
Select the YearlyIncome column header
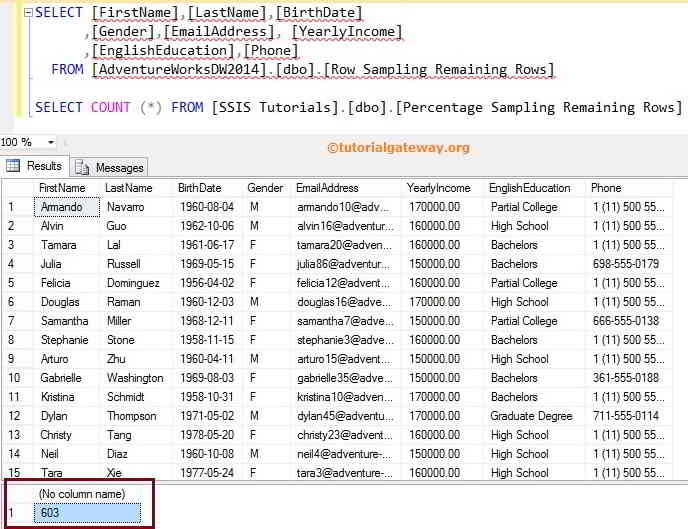[x=444, y=188]
